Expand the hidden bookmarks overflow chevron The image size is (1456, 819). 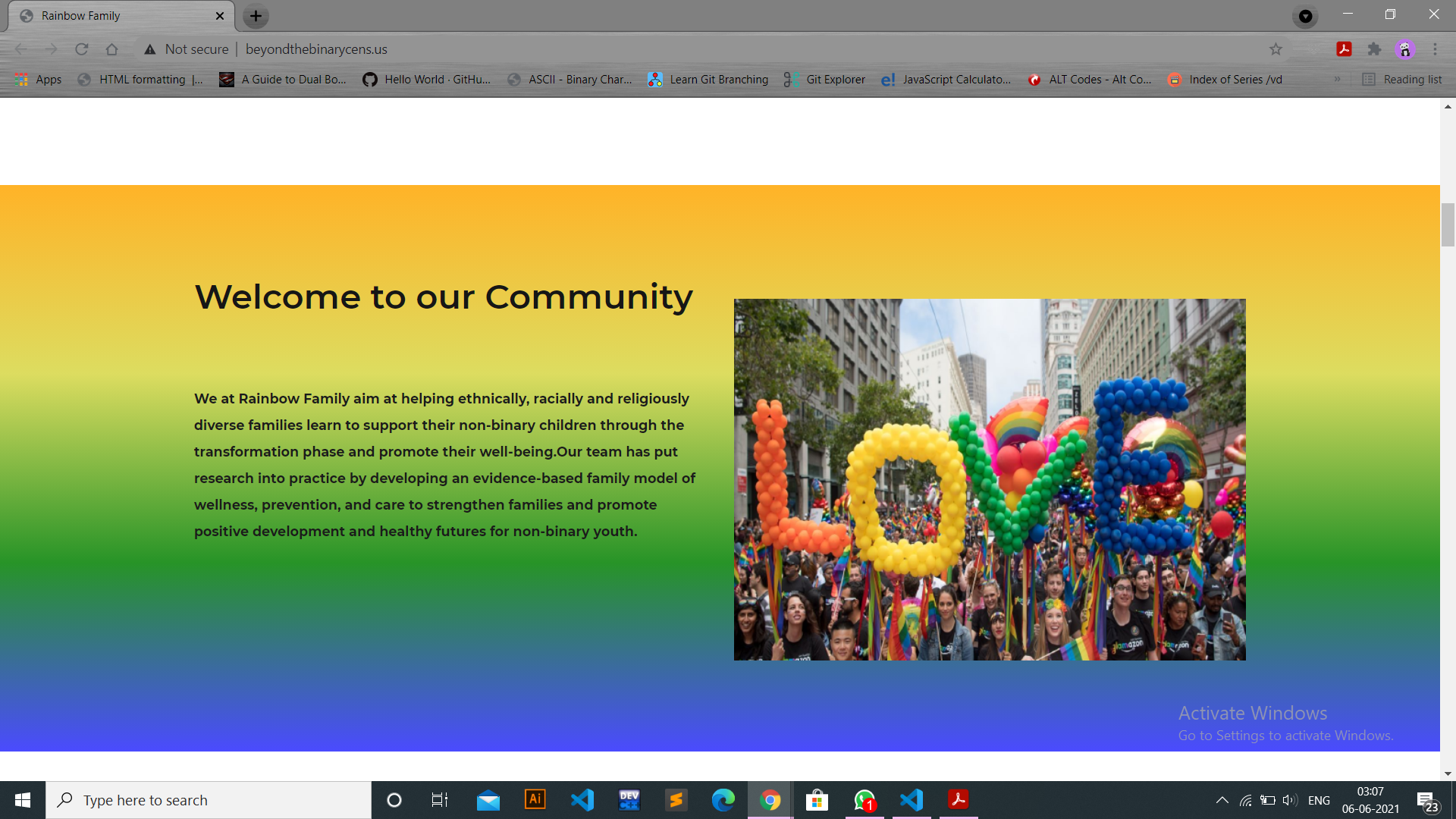[x=1337, y=79]
